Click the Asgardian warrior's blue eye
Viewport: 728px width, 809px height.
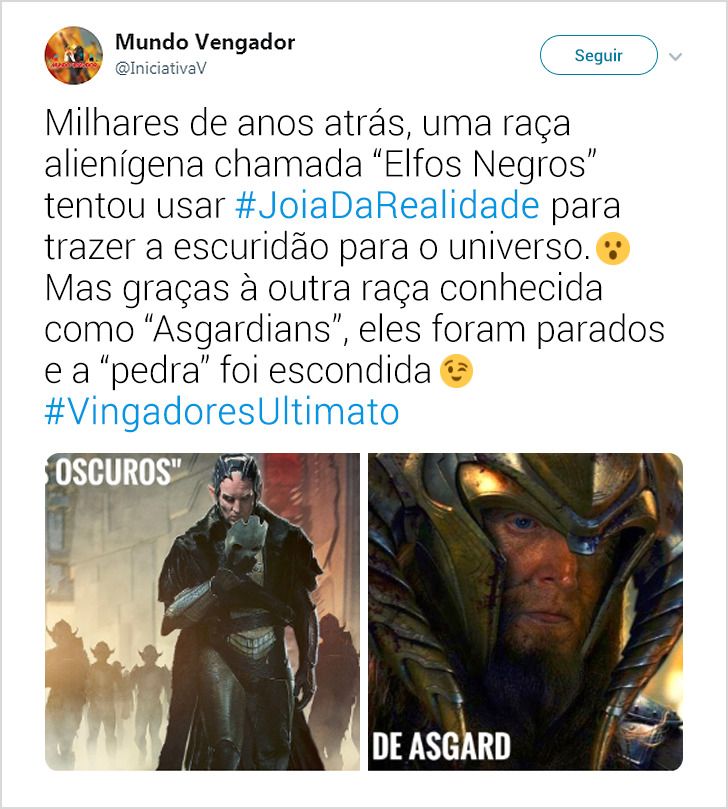[x=522, y=523]
